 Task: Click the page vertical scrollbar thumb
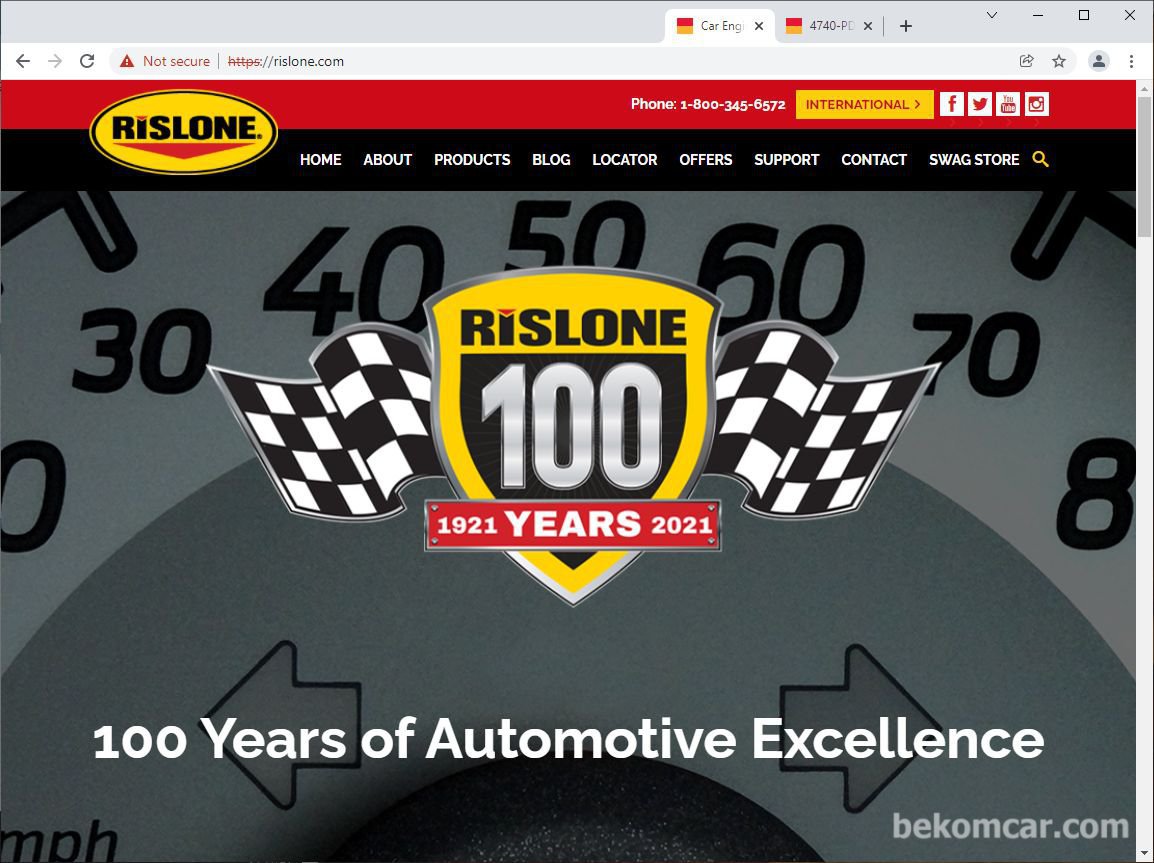click(1144, 166)
